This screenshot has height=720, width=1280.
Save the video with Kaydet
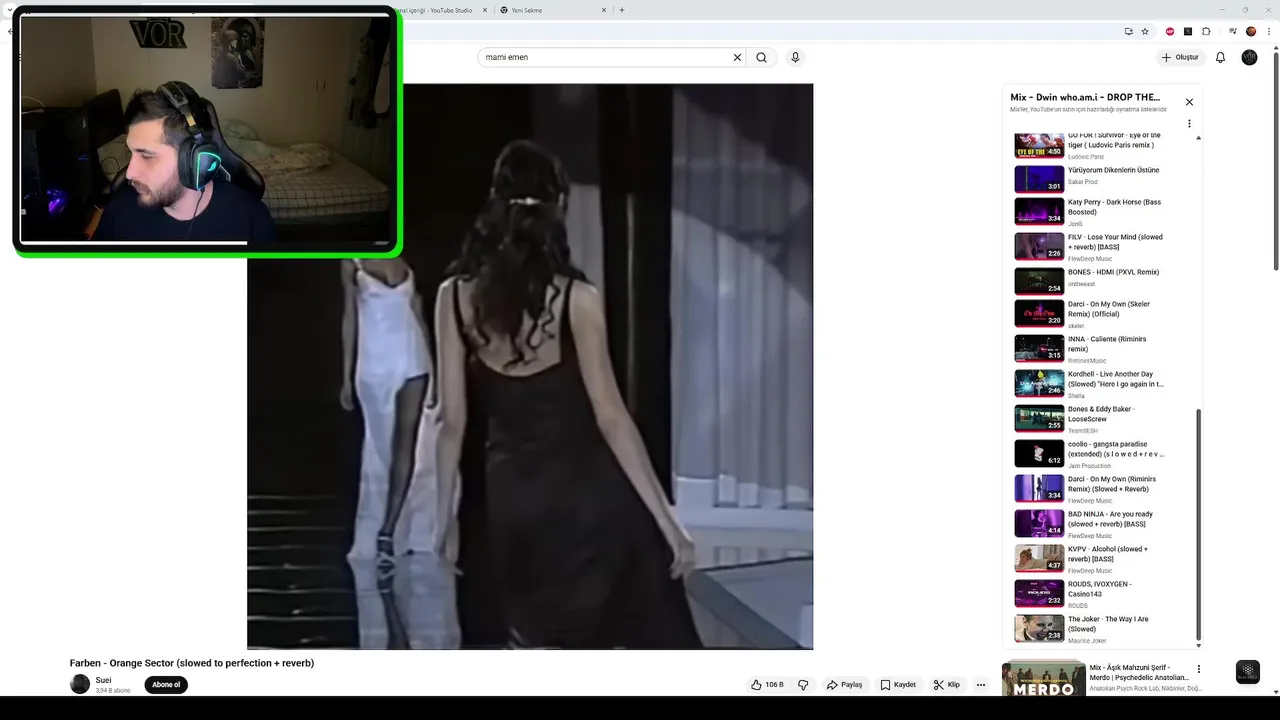(x=898, y=685)
